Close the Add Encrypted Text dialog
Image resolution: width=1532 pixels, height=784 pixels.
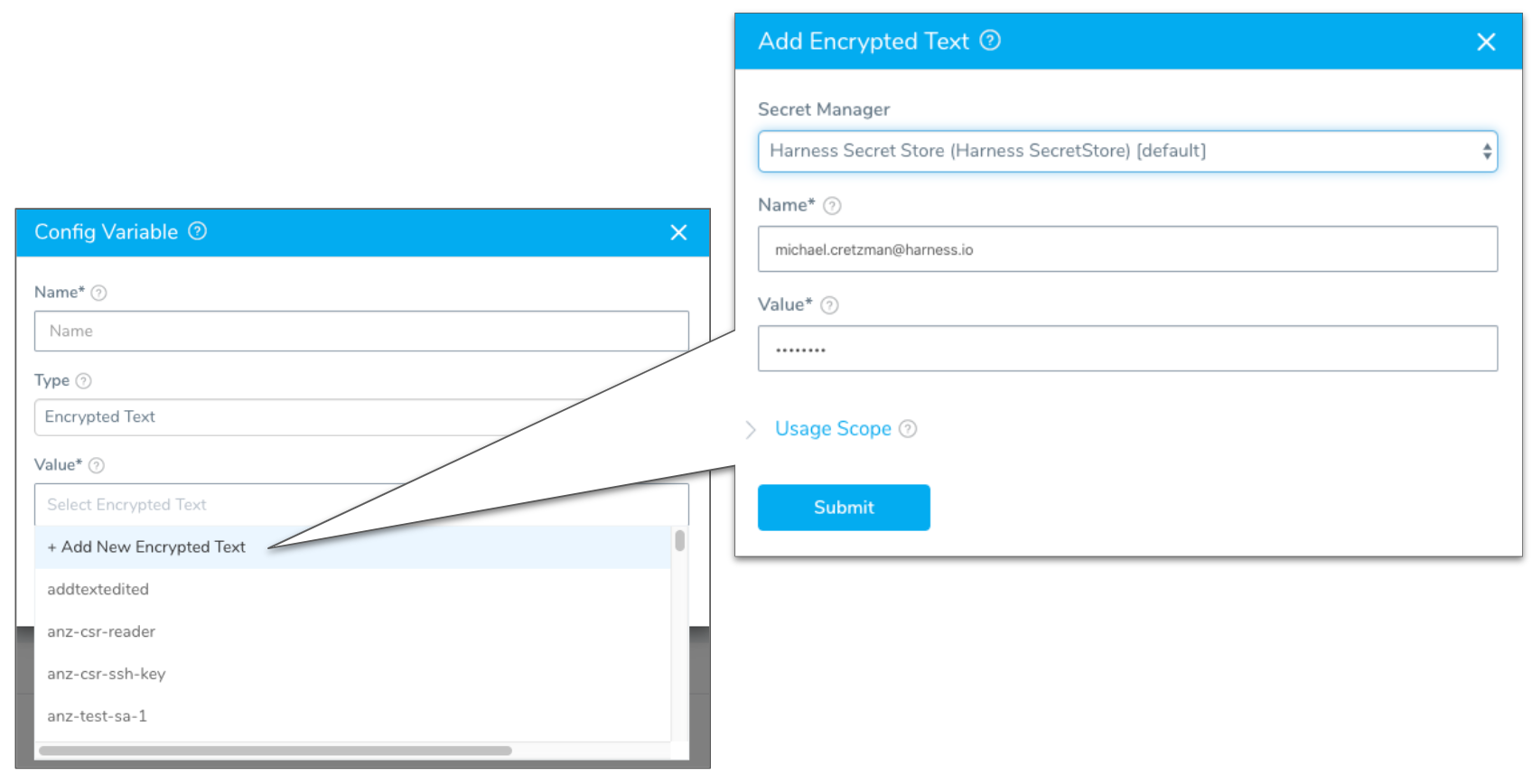(x=1486, y=42)
